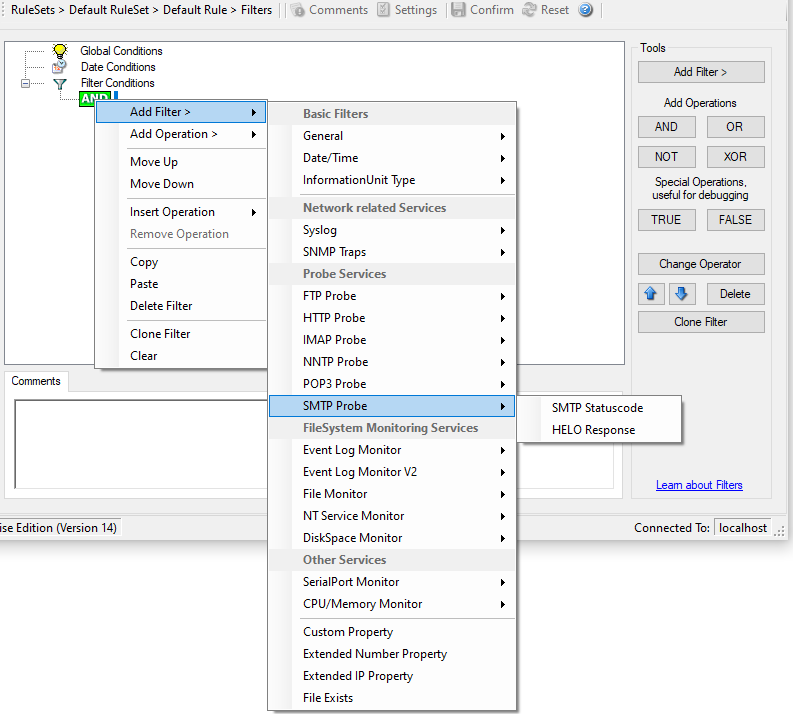Click the blue move down arrow button
The width and height of the screenshot is (793, 714).
[680, 294]
